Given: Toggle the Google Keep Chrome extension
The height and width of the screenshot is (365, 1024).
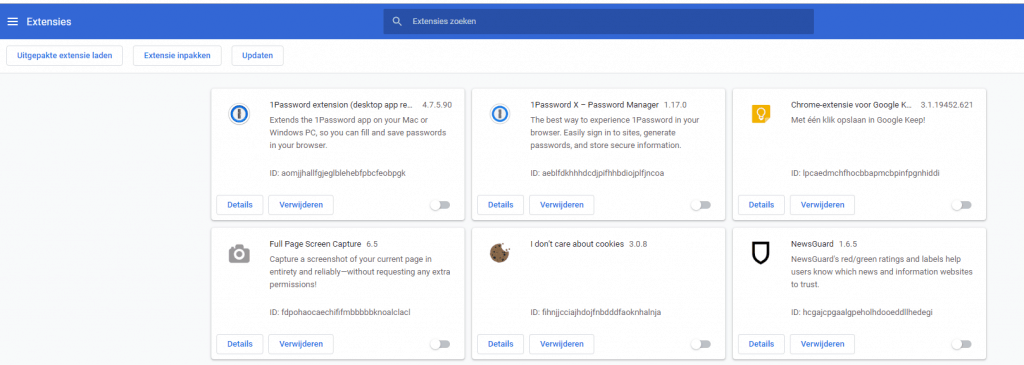Looking at the screenshot, I should point(961,205).
